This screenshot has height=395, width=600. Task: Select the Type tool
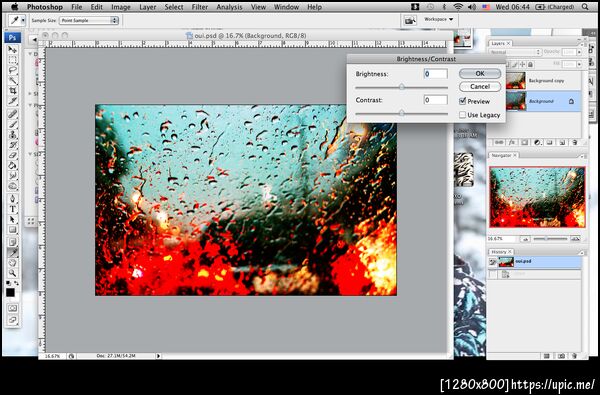13,209
